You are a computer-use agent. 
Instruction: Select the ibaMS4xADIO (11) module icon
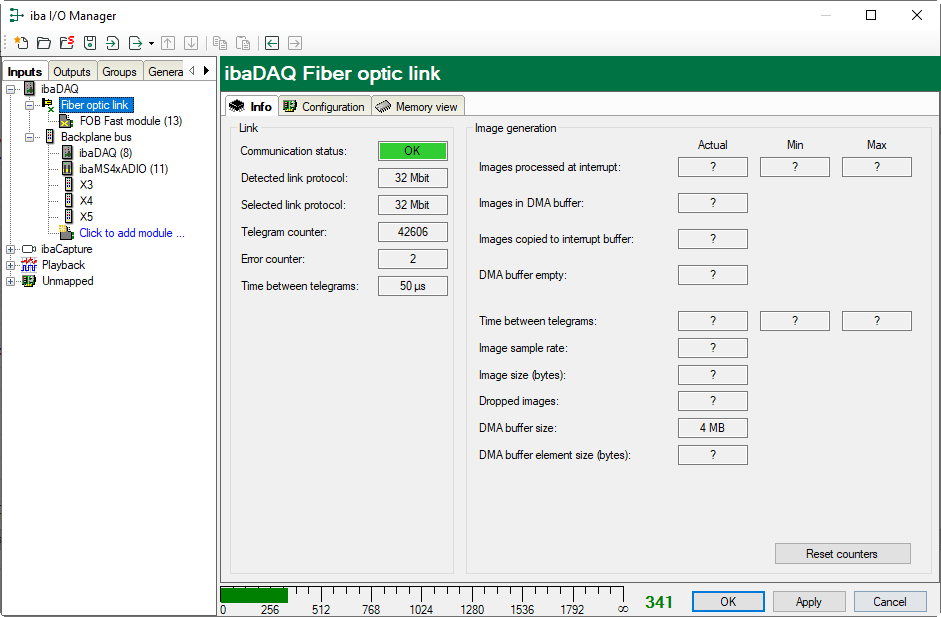pyautogui.click(x=68, y=169)
